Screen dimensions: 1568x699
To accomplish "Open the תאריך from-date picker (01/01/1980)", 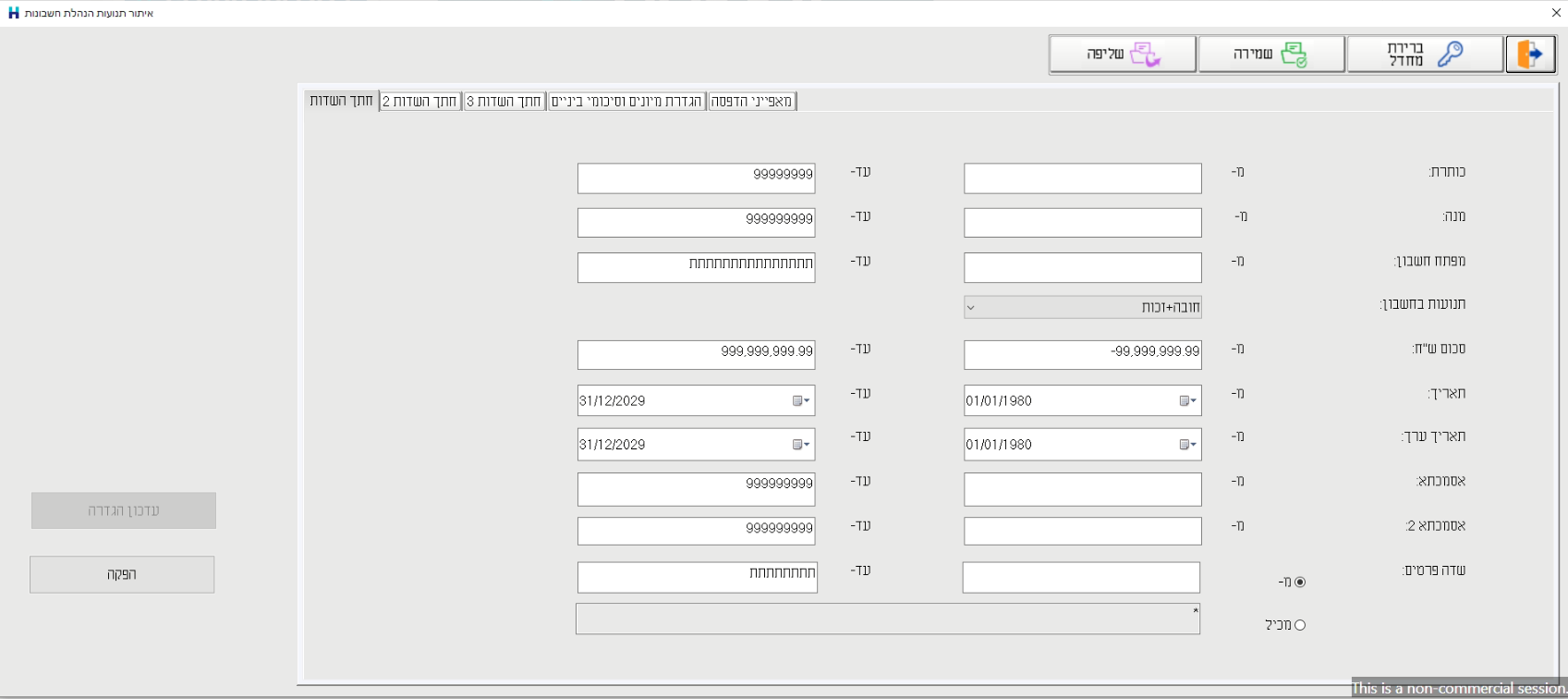I will coord(1188,400).
